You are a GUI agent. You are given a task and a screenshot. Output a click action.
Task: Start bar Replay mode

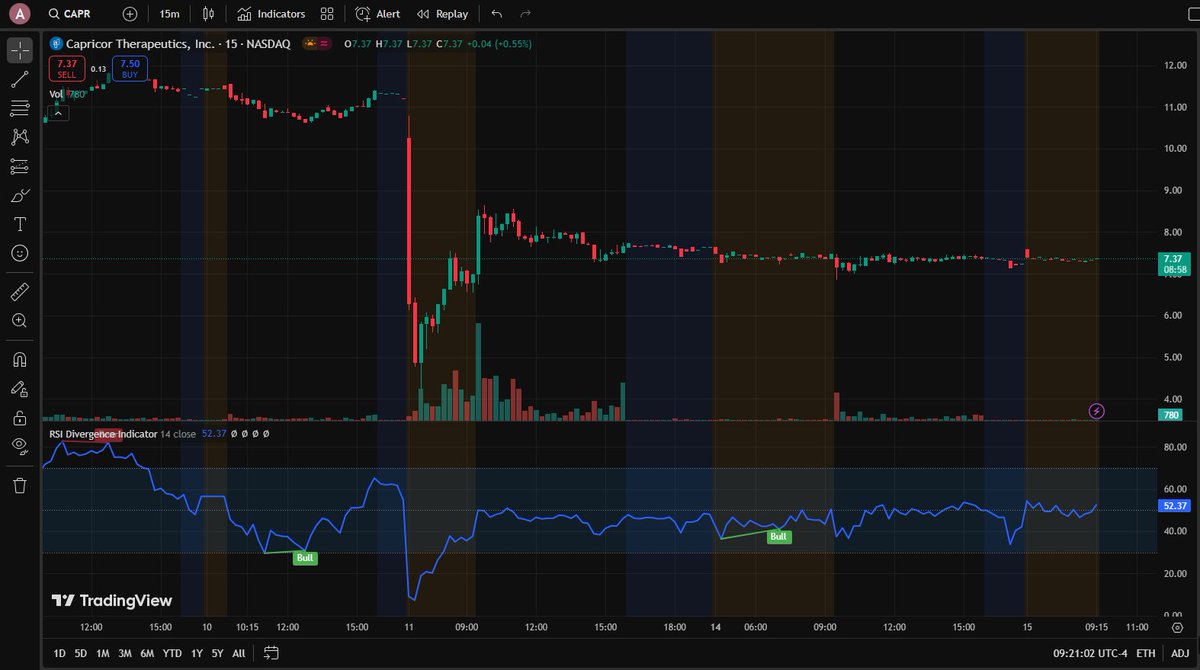click(442, 14)
